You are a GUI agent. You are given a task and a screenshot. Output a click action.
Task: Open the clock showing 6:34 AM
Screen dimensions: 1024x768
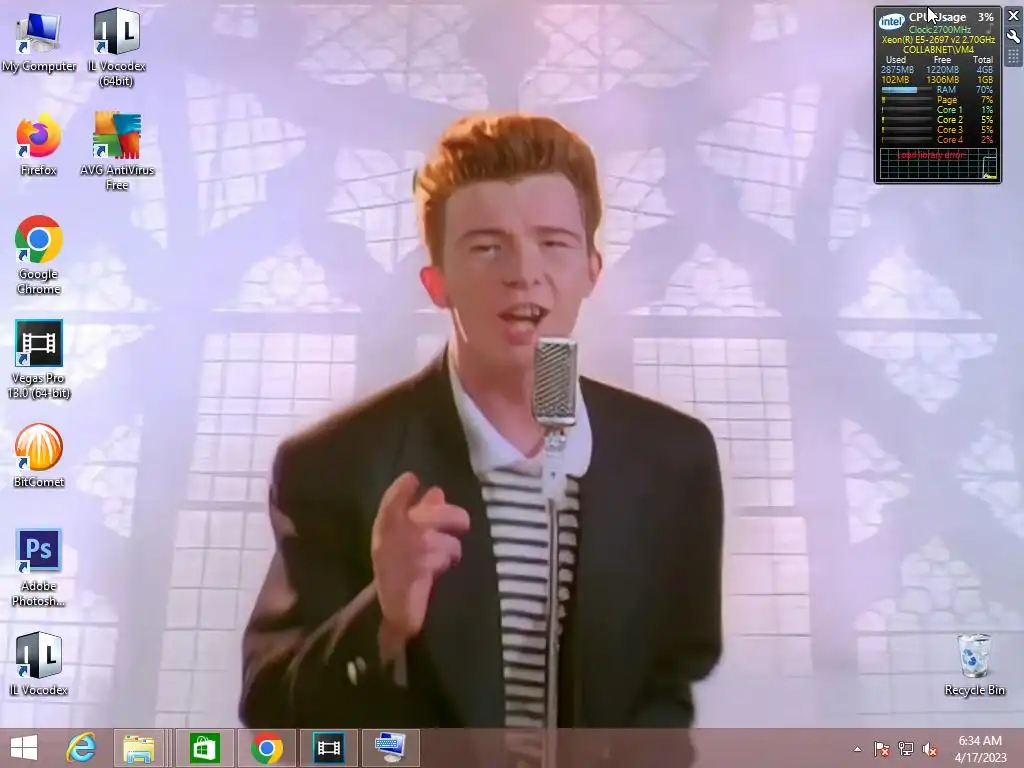pos(980,748)
